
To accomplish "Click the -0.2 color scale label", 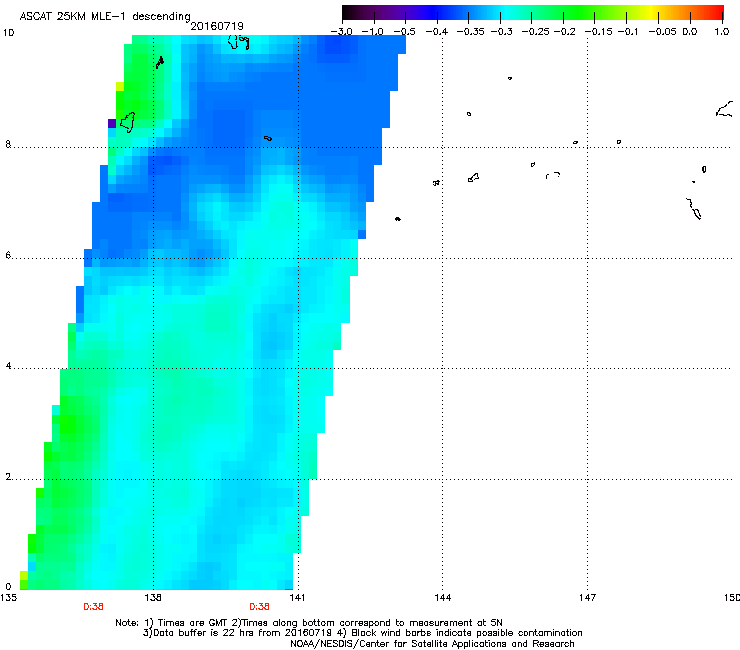I will 565,32.
